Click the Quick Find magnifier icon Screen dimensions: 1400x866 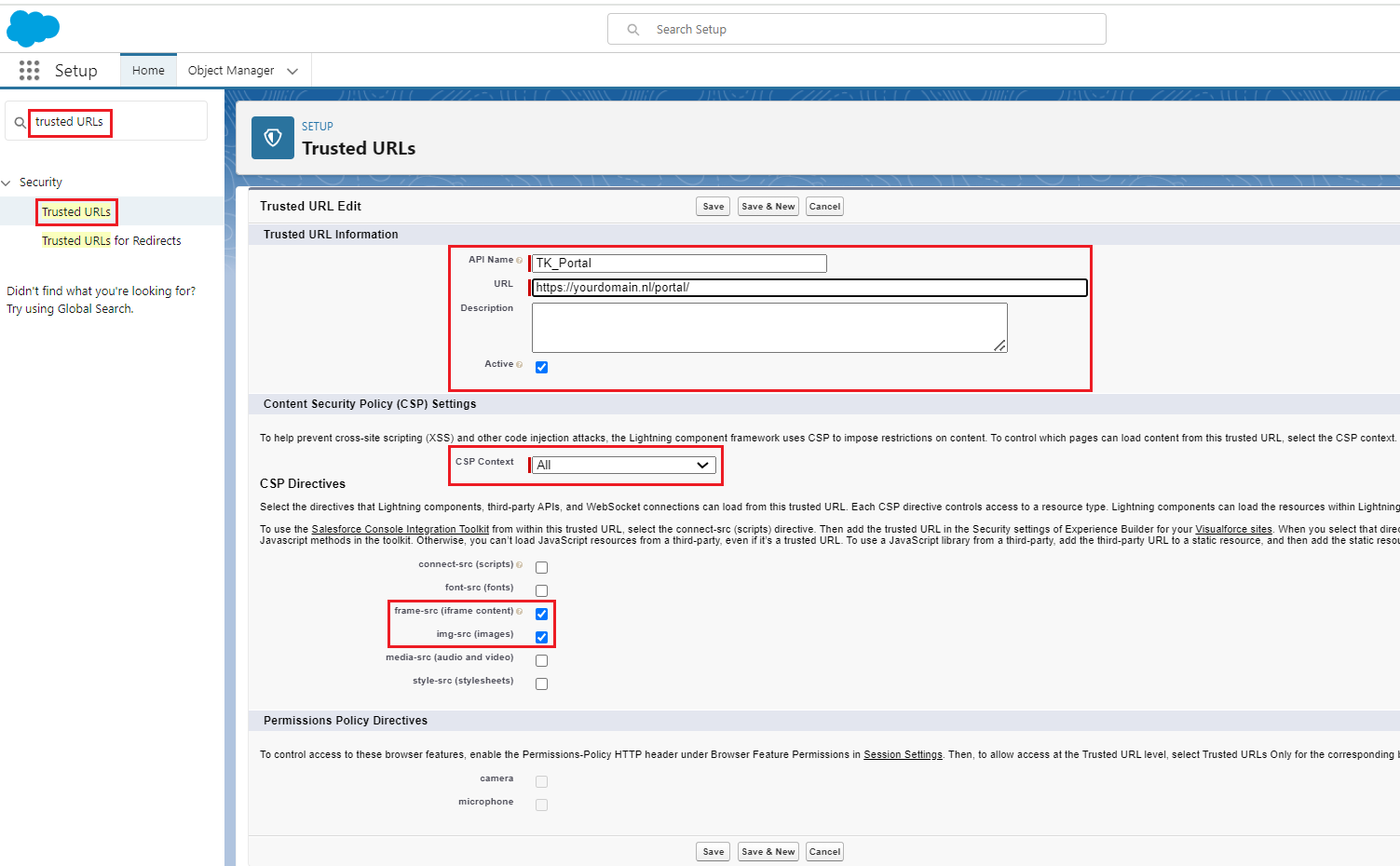pos(20,123)
